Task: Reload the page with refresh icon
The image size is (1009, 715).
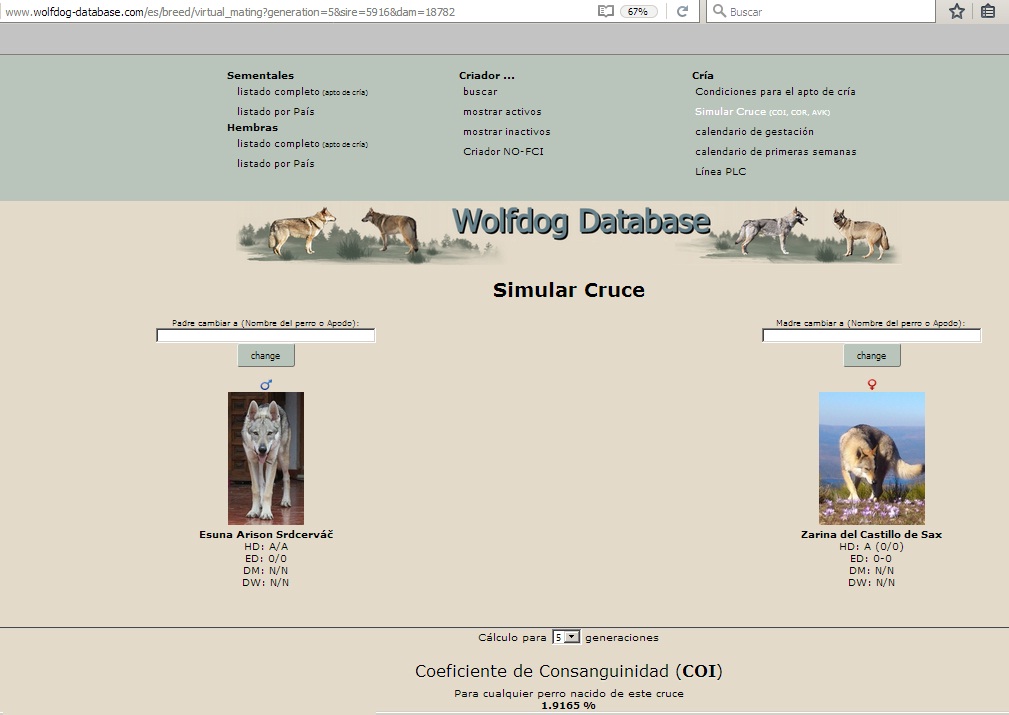Action: click(683, 11)
